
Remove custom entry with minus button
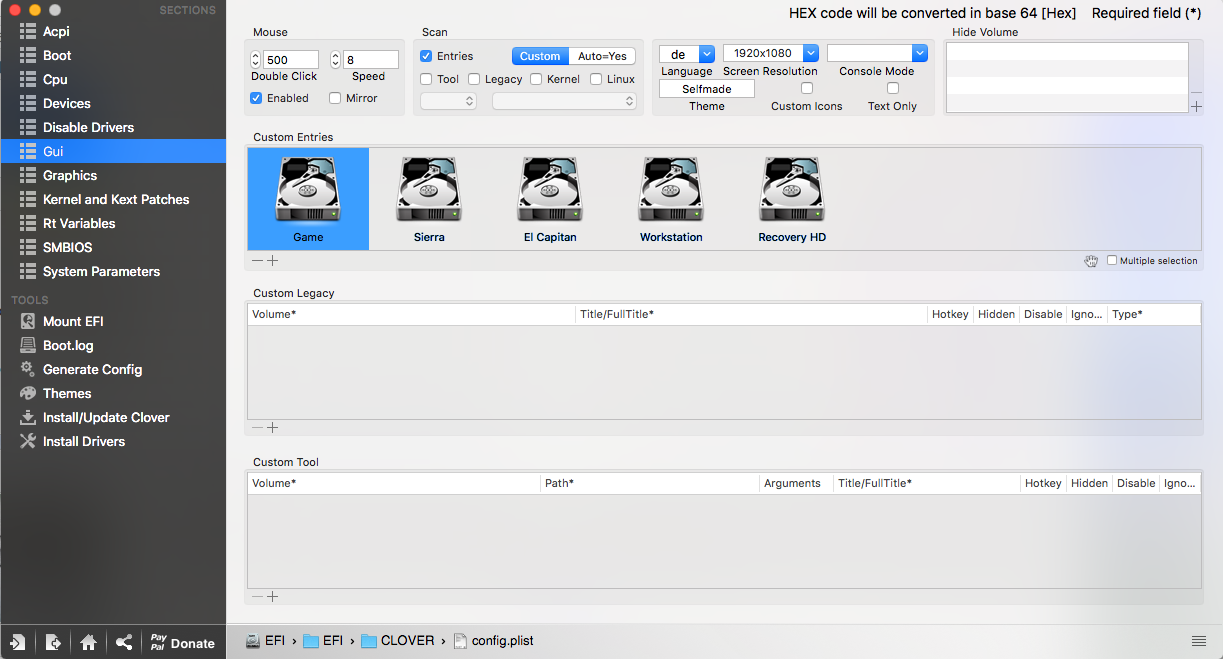pyautogui.click(x=257, y=260)
